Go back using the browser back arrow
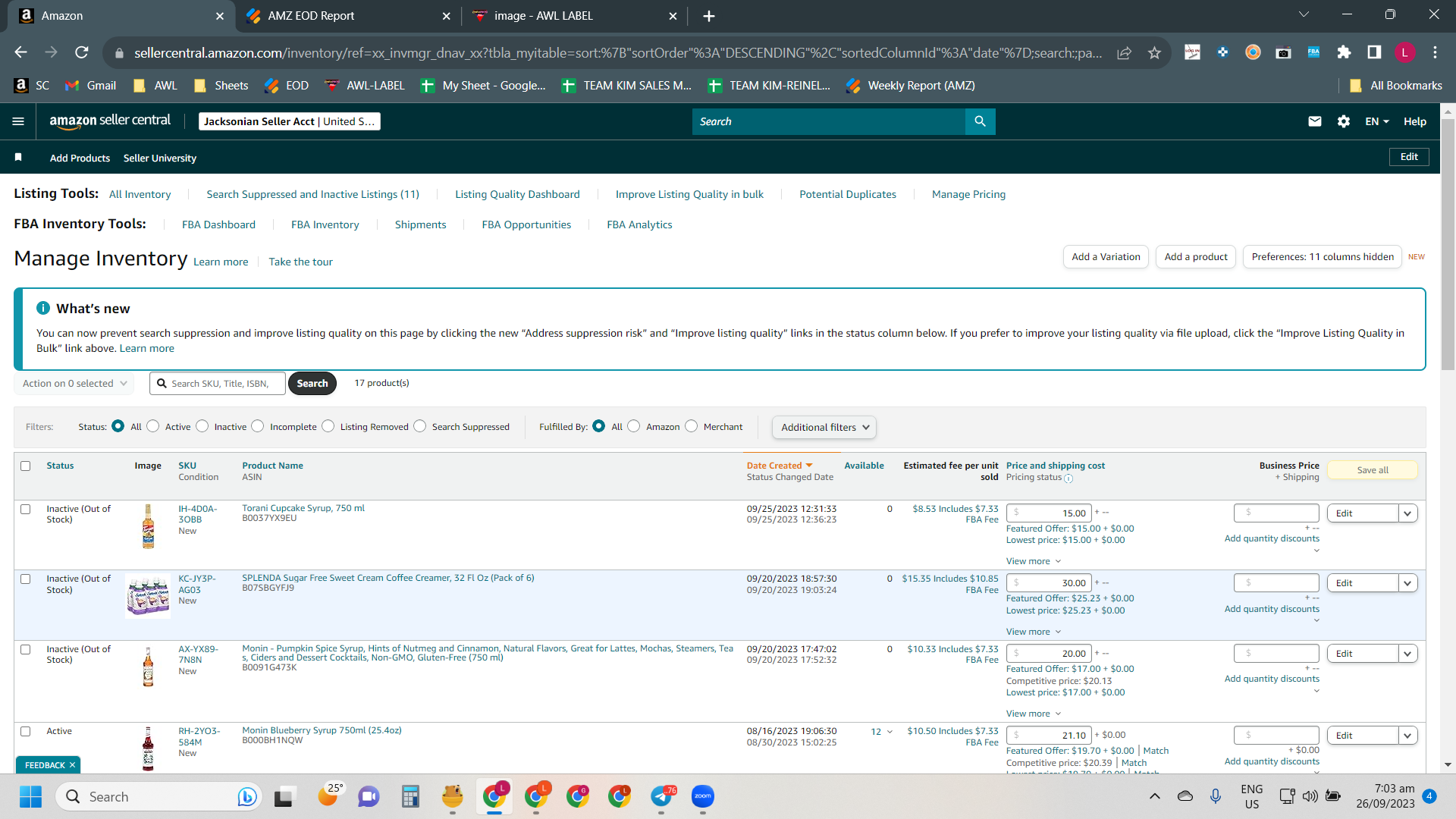The width and height of the screenshot is (1456, 819). tap(21, 52)
